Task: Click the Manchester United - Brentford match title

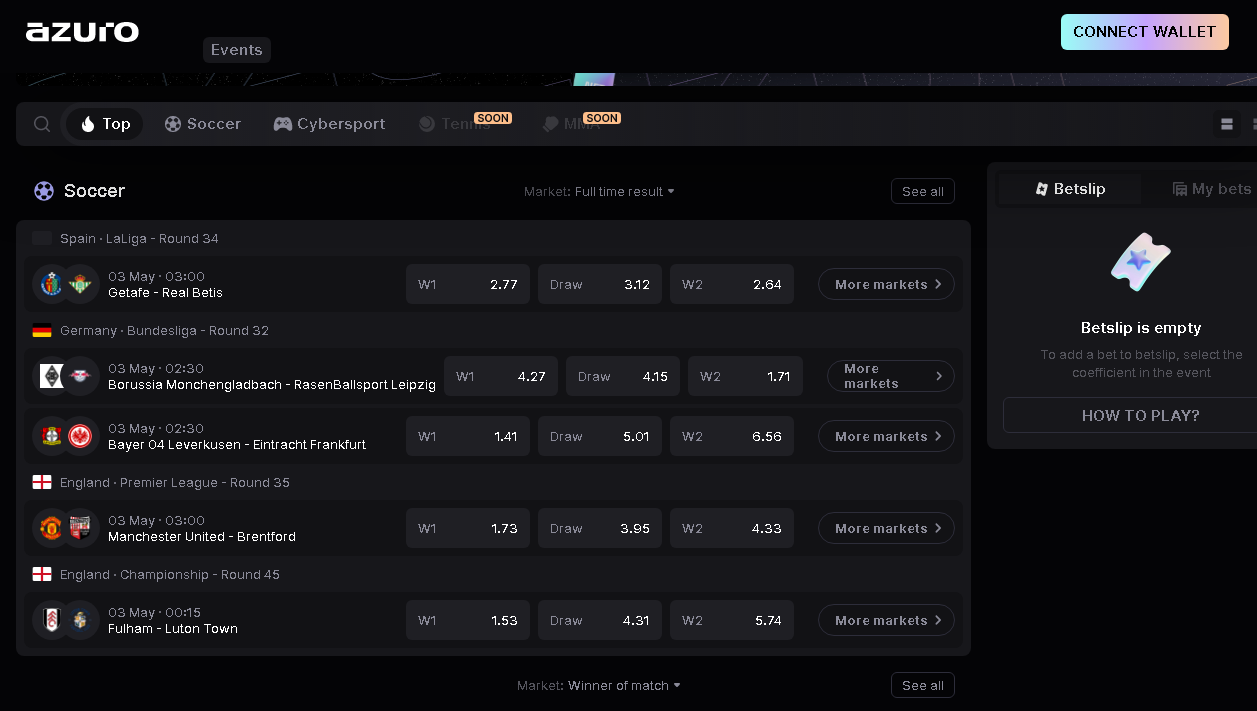Action: click(202, 537)
